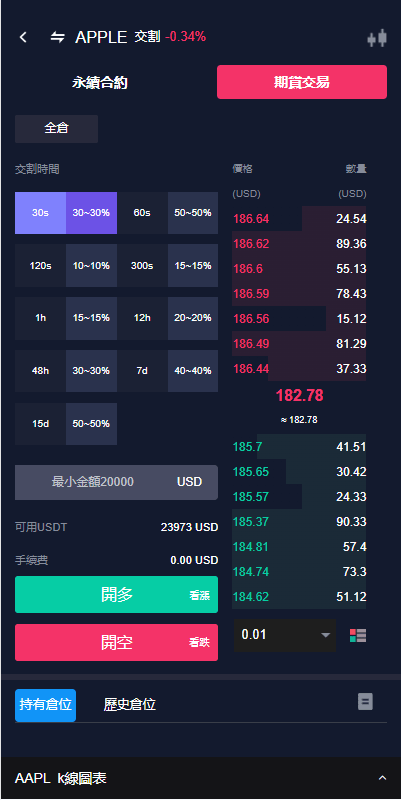Choose the 7d delivery time
This screenshot has height=800, width=401.
point(142,371)
